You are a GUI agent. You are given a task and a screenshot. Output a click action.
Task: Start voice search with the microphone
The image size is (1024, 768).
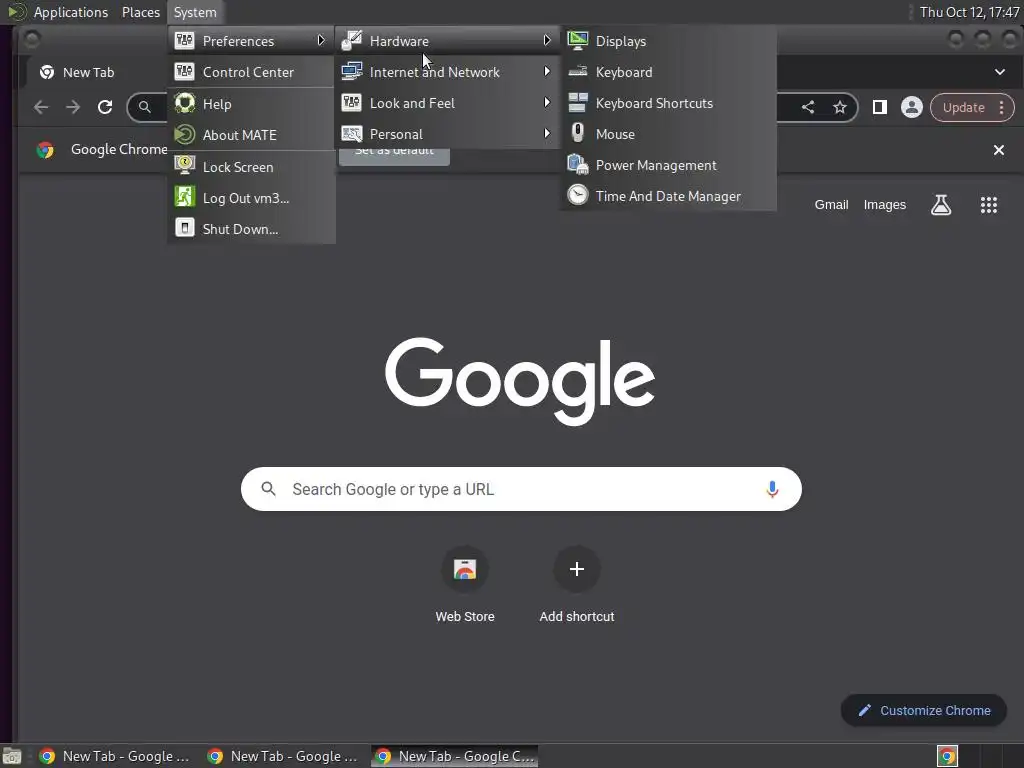(x=772, y=489)
